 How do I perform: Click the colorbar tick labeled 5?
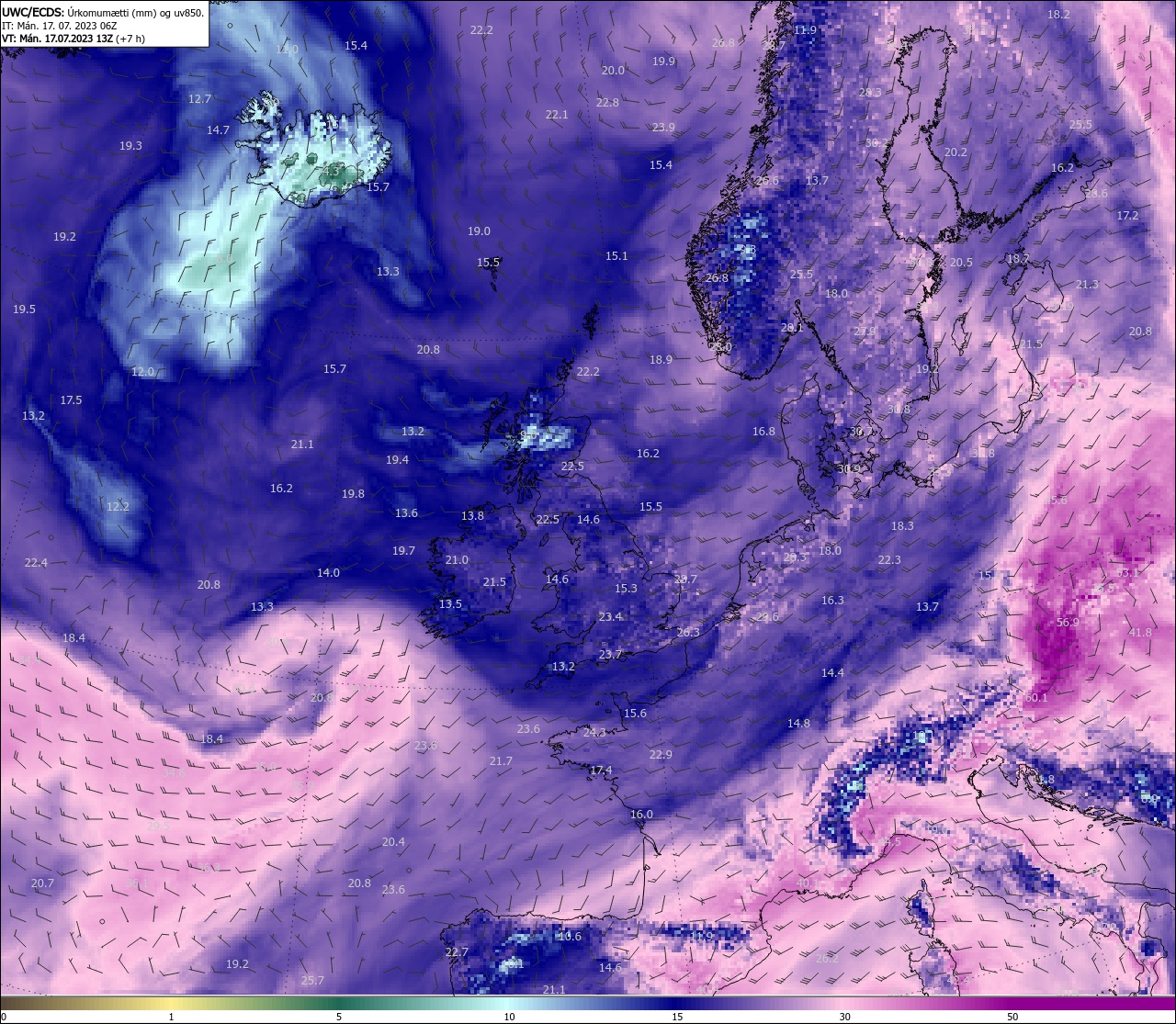click(x=339, y=1017)
